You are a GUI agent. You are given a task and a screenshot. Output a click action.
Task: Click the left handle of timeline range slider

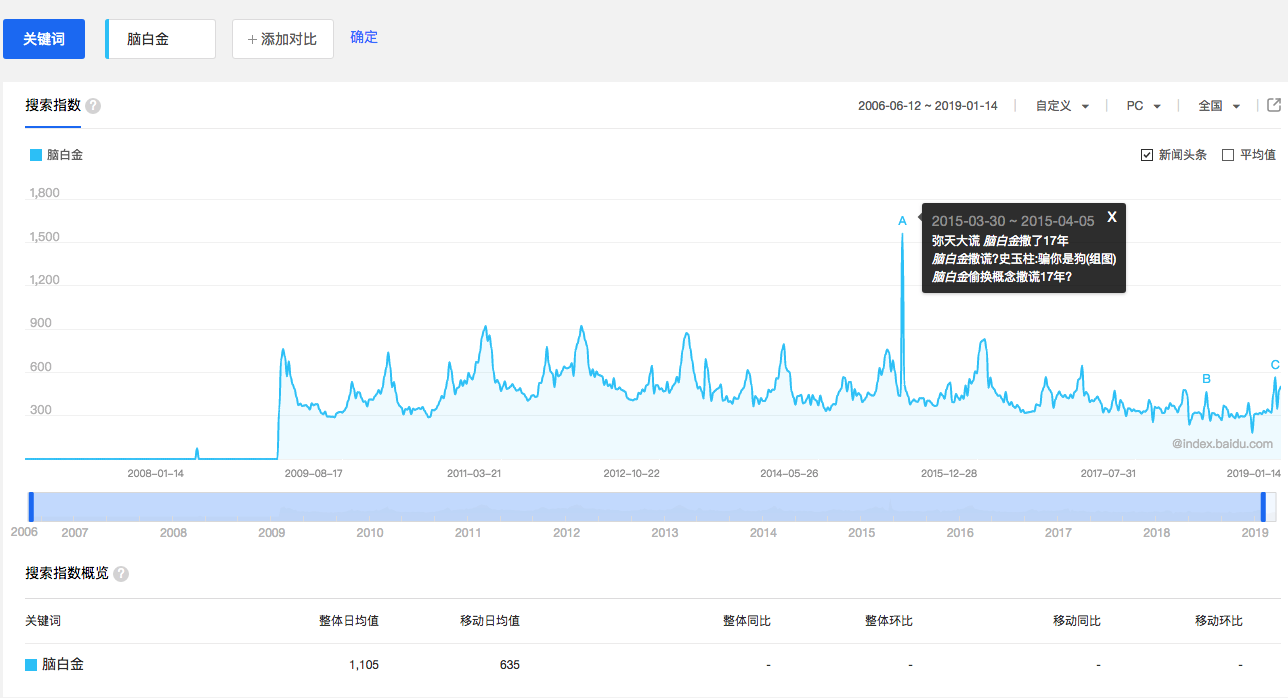pyautogui.click(x=31, y=506)
